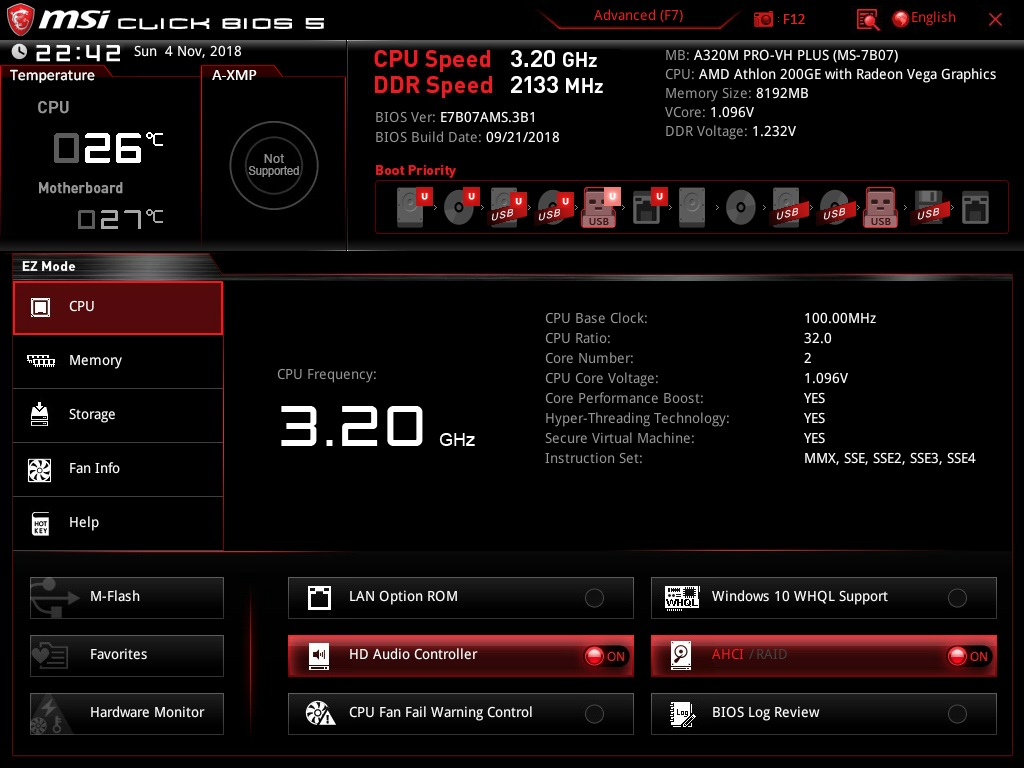Click the A-XMP panel title

pos(234,75)
